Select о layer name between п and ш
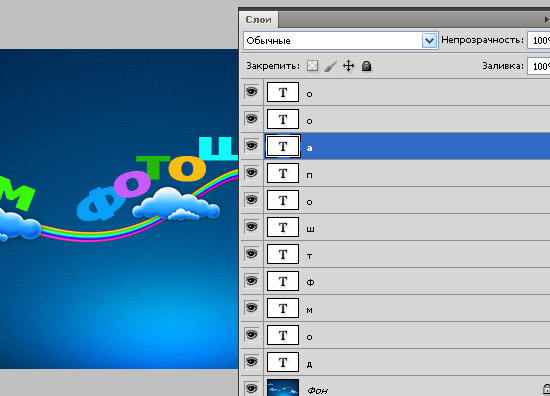This screenshot has width=550, height=396. [309, 202]
